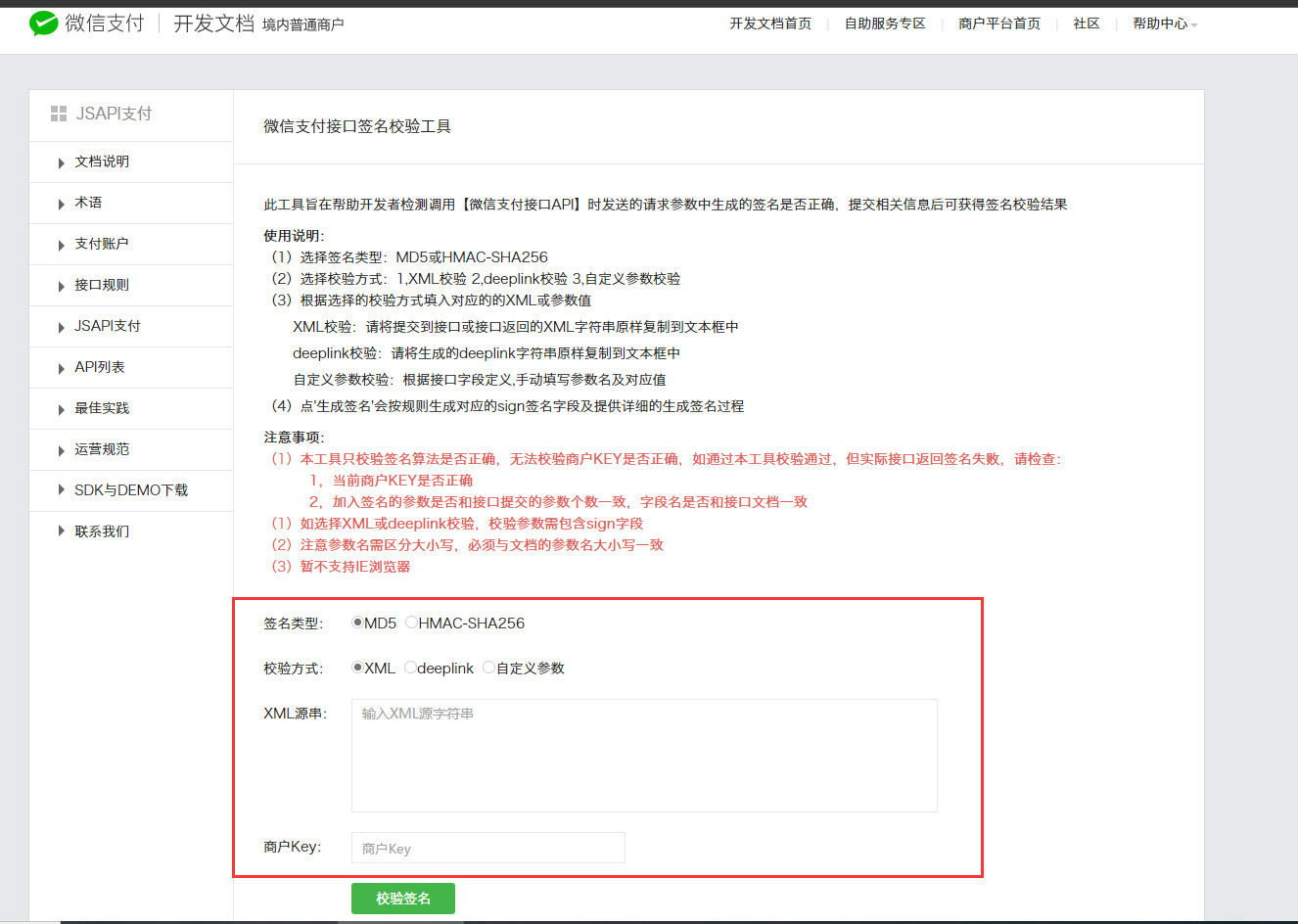The width and height of the screenshot is (1298, 924).
Task: Expand the JSAPI支付 sidebar arrow in list
Action: (x=62, y=327)
